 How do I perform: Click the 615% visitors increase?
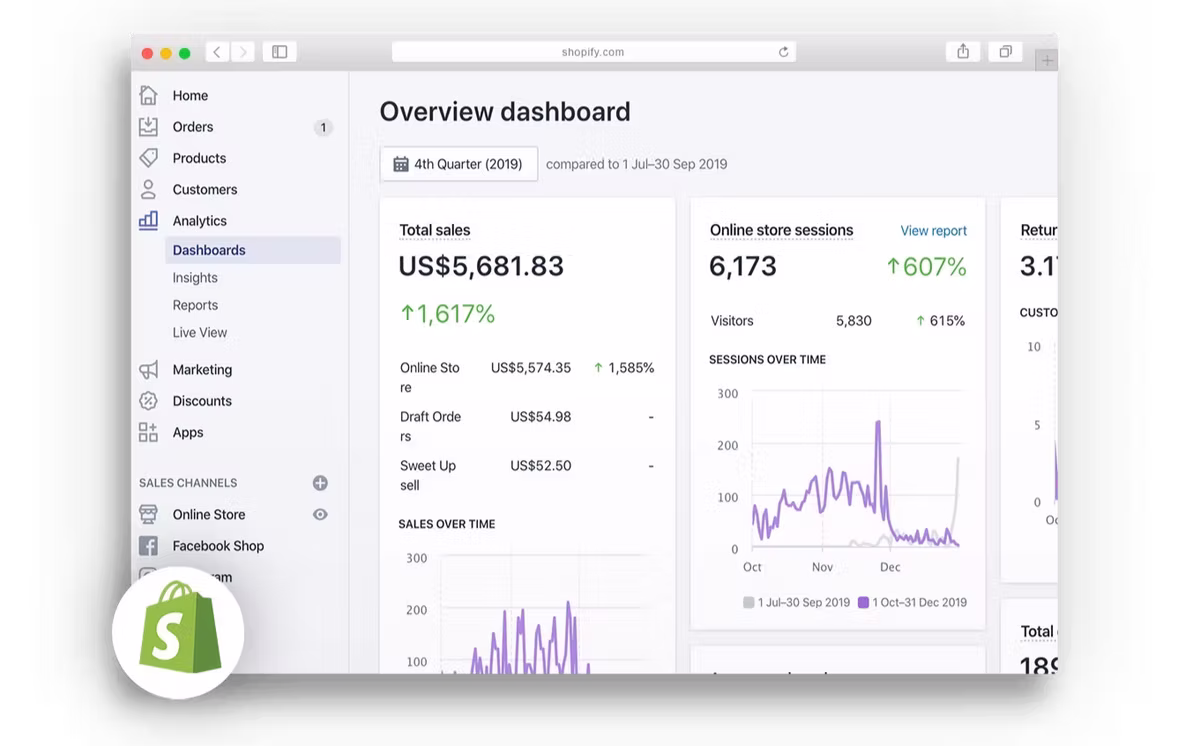click(940, 321)
